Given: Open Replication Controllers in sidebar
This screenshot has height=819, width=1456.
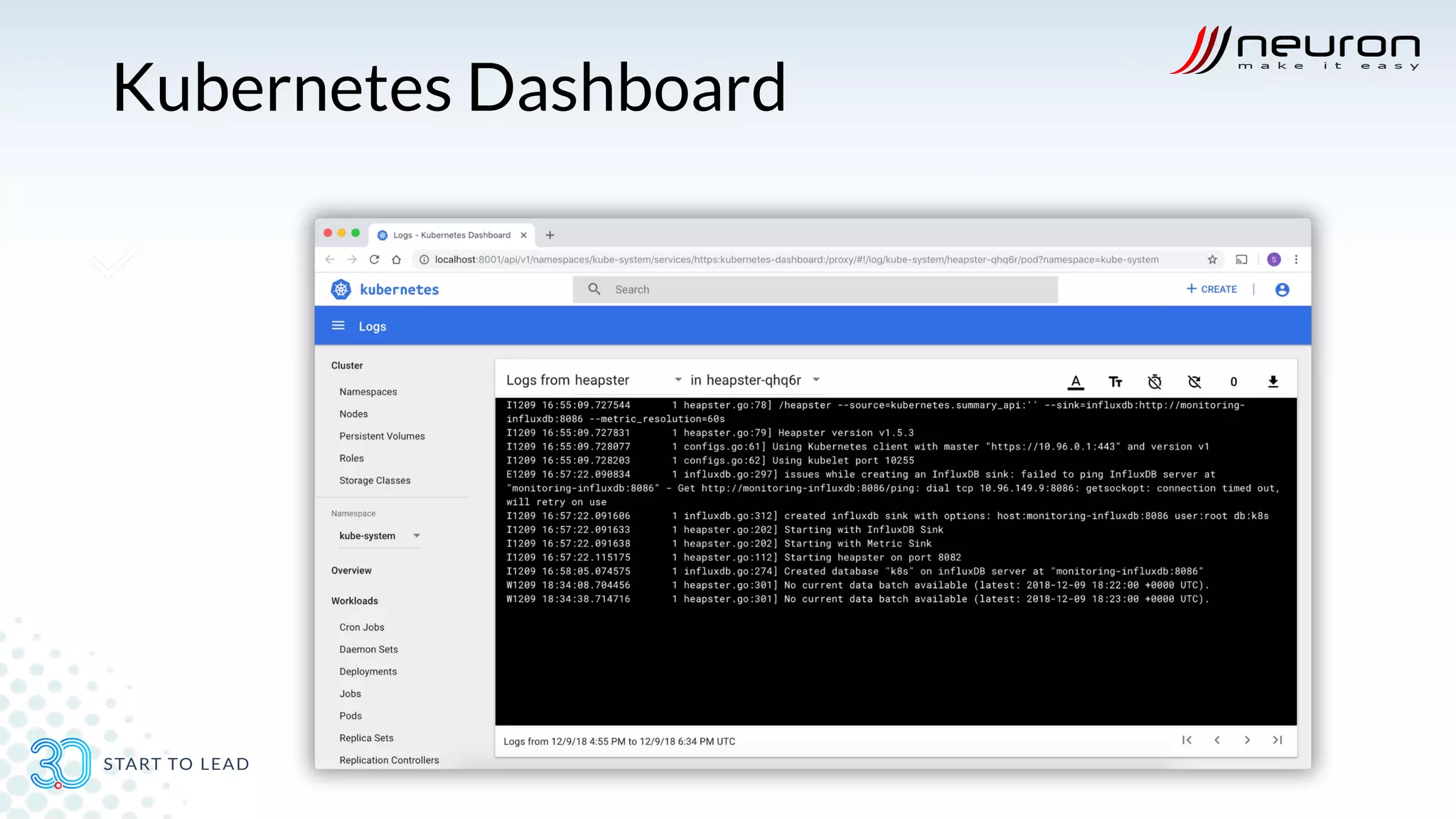Looking at the screenshot, I should click(x=389, y=760).
